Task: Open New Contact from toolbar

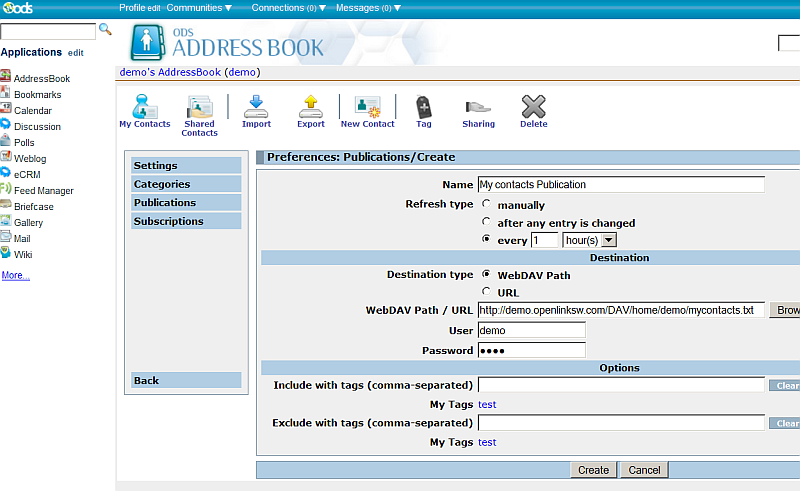Action: [367, 107]
